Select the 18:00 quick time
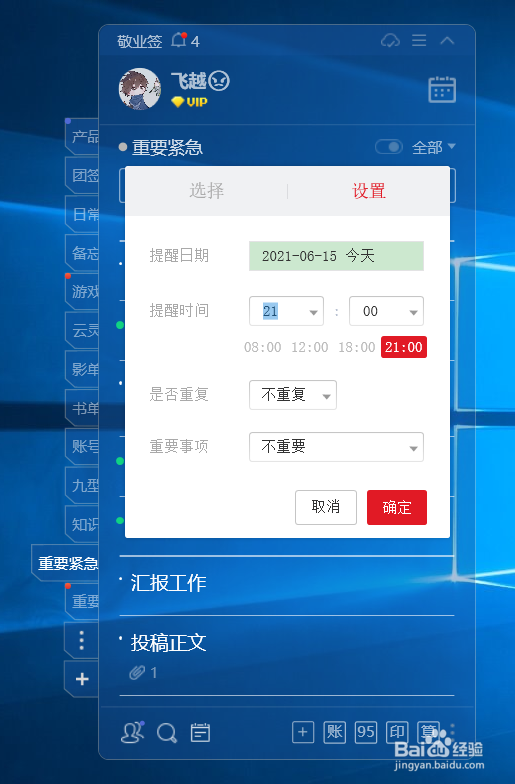The width and height of the screenshot is (515, 784). coord(356,347)
